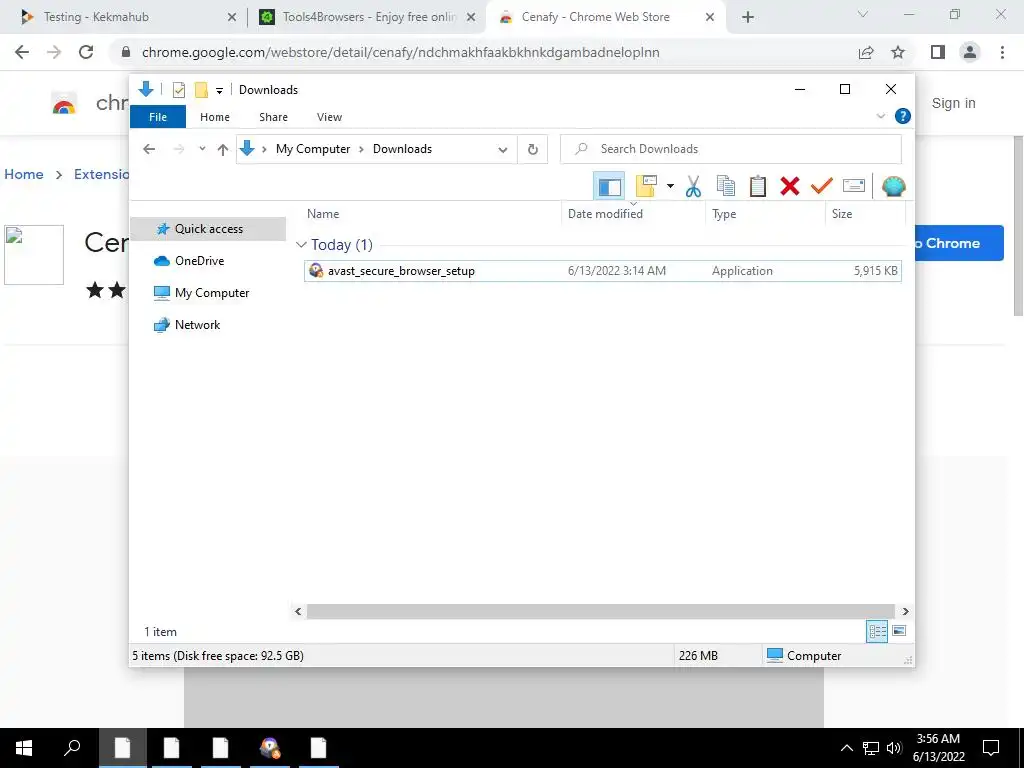Screen dimensions: 1024x768
Task: Click the red X Delete icon
Action: 790,187
